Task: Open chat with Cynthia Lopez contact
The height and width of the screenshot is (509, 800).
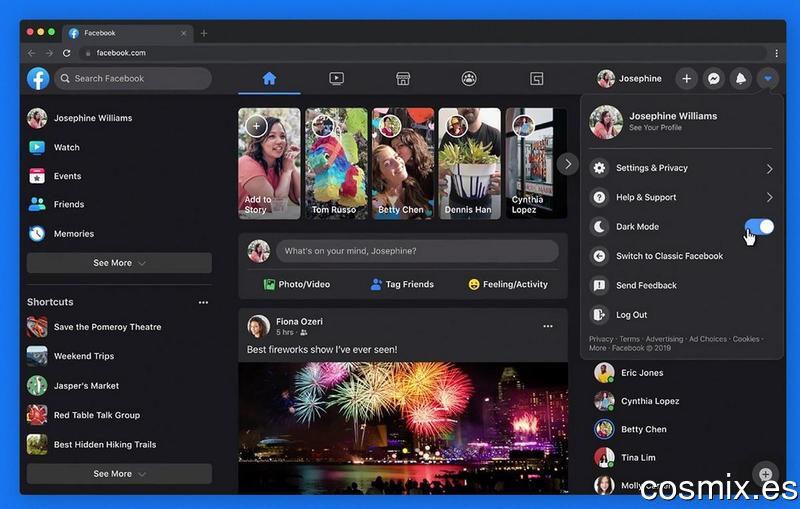Action: [637, 401]
